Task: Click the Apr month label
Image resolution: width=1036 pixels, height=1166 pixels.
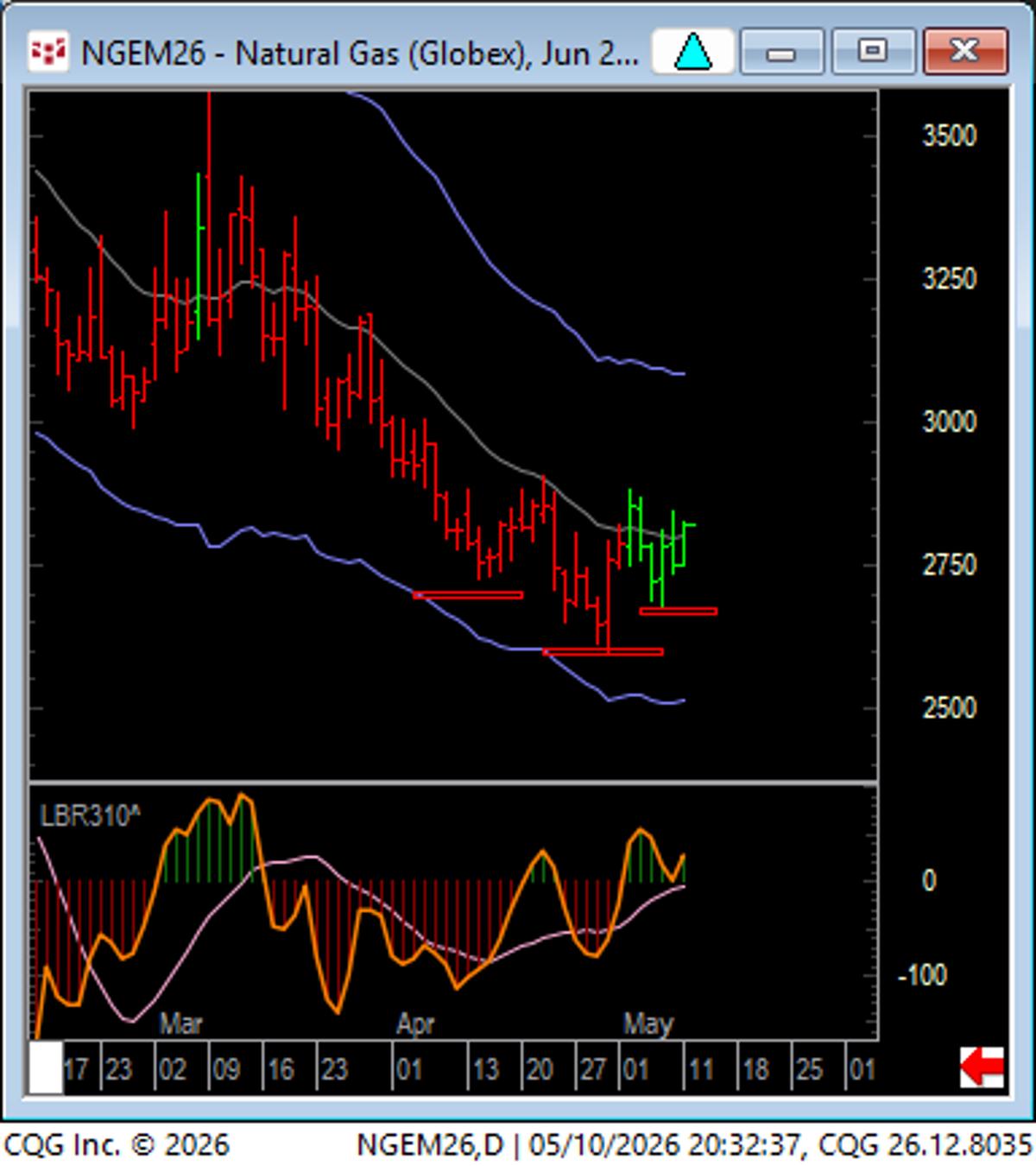Action: click(415, 1024)
